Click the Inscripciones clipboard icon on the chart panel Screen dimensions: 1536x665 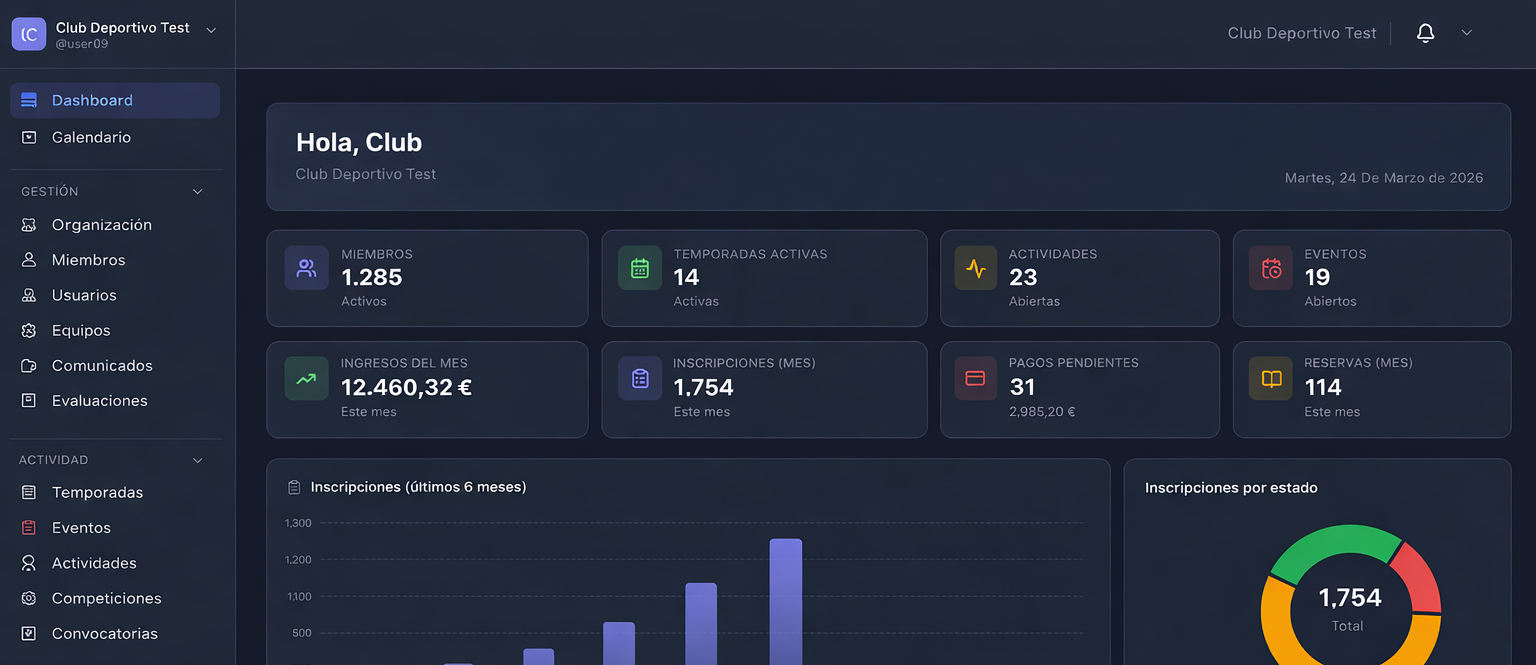(293, 486)
